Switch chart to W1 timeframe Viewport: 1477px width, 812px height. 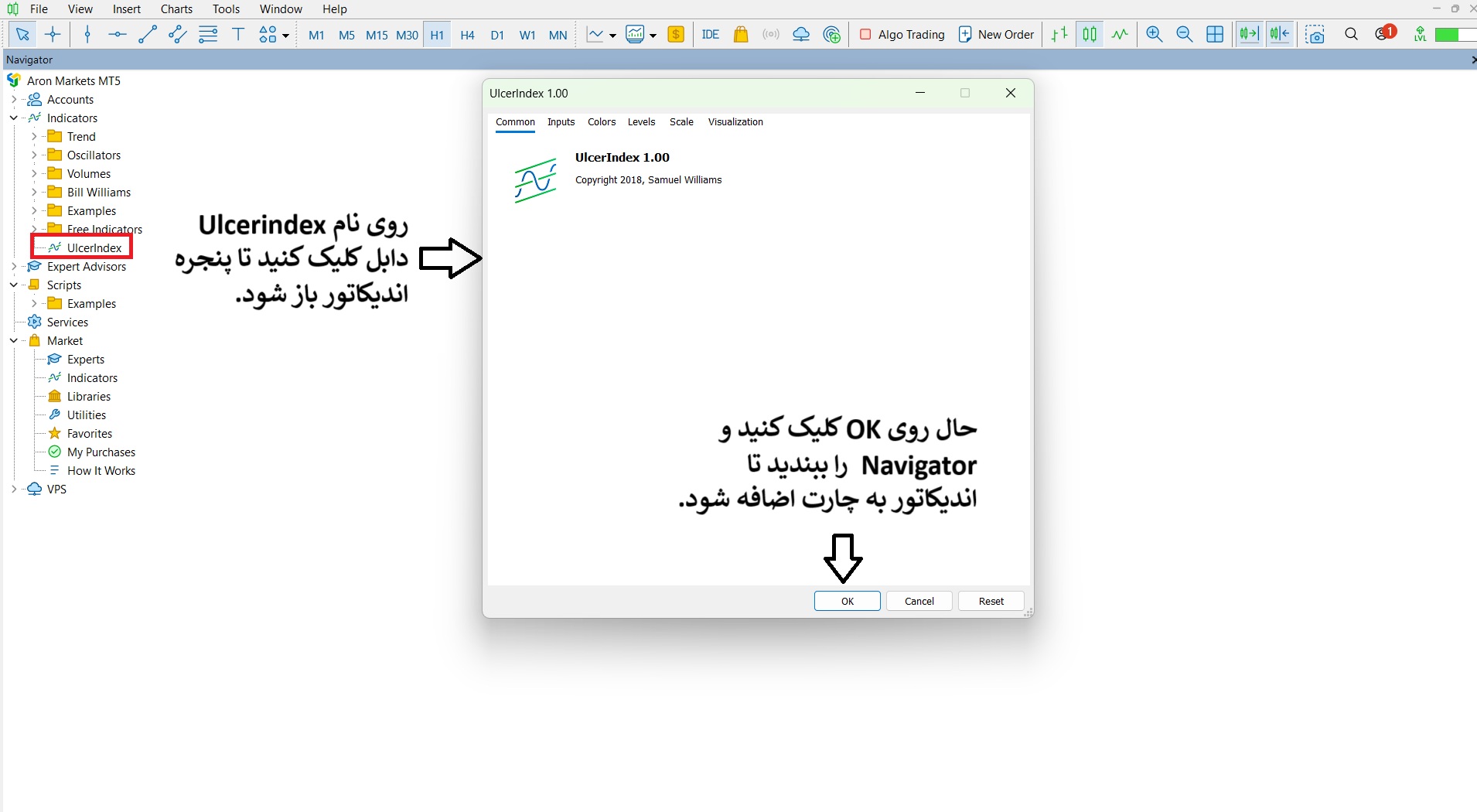pyautogui.click(x=527, y=35)
